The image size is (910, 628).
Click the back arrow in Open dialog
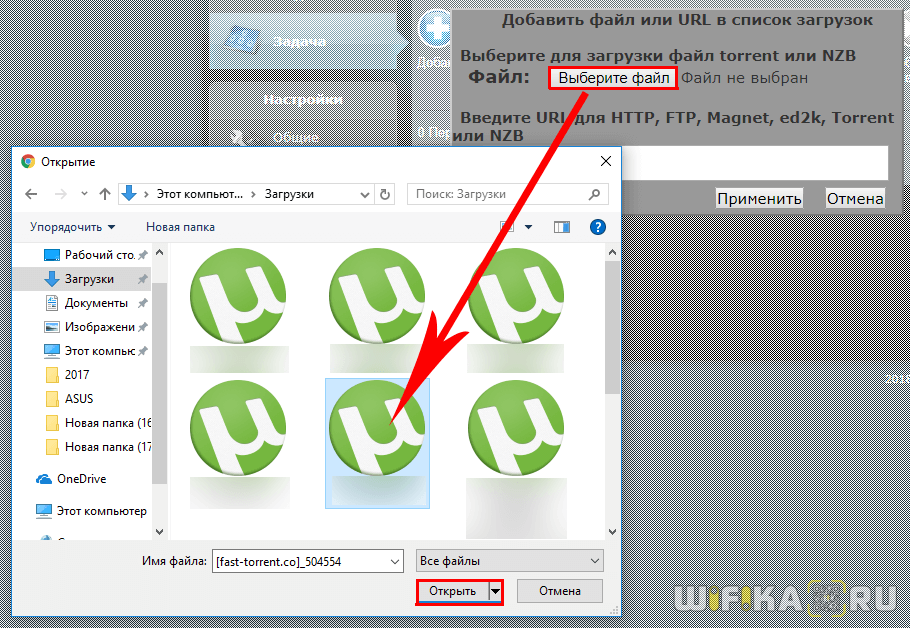point(31,194)
